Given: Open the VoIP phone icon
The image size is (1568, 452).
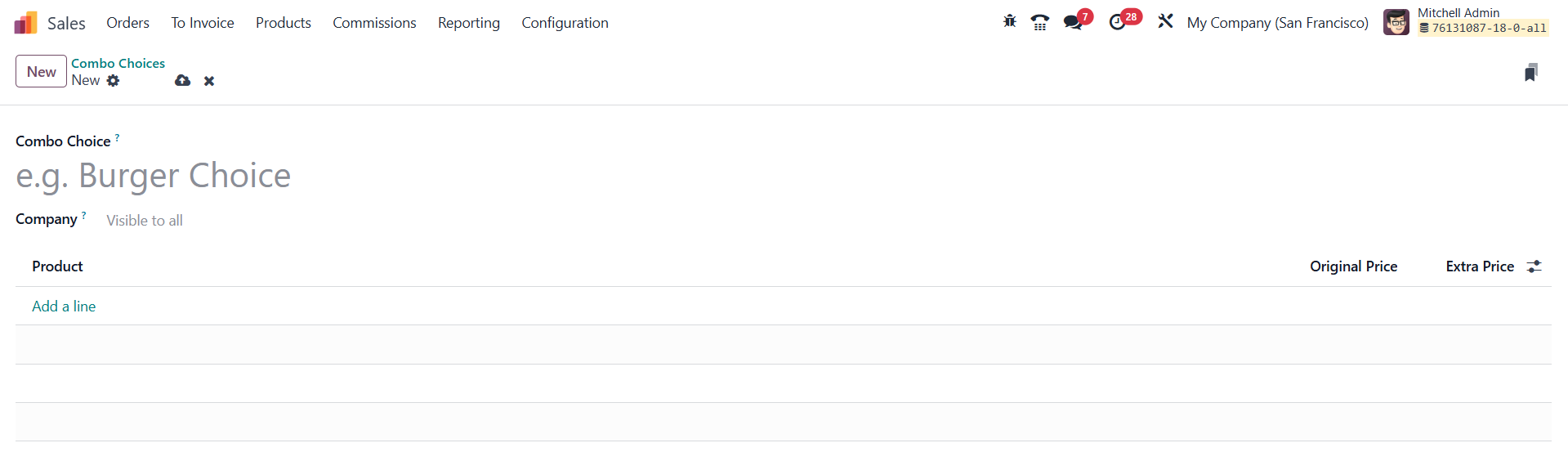Looking at the screenshot, I should (x=1039, y=23).
